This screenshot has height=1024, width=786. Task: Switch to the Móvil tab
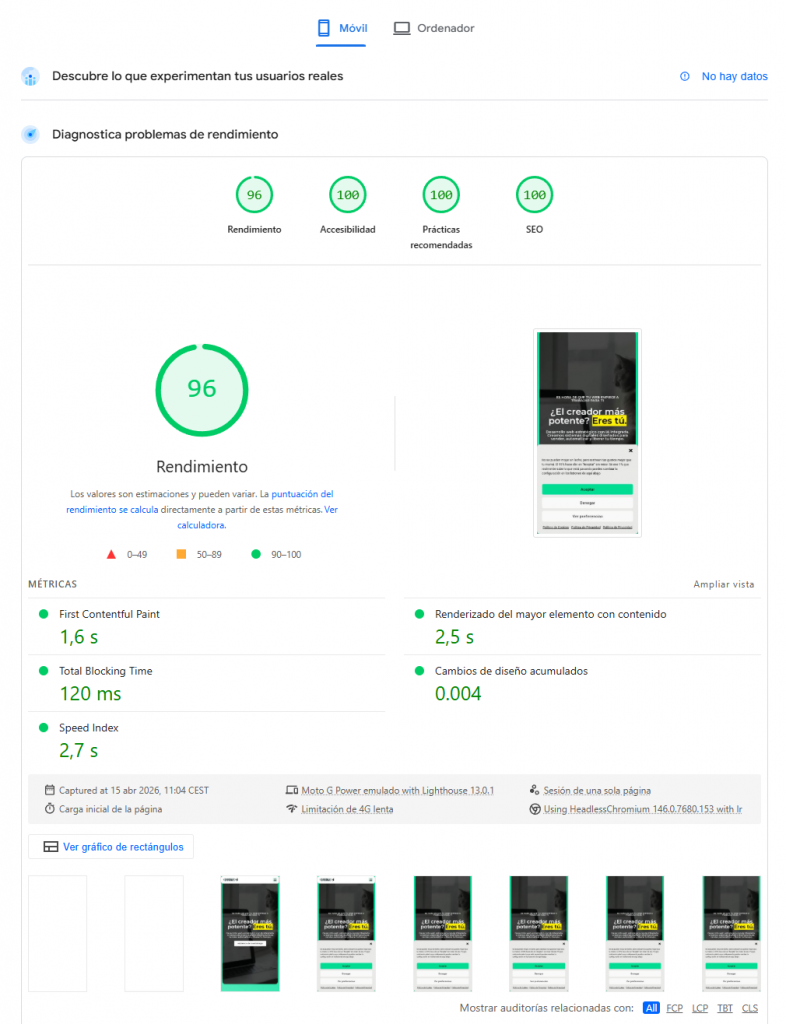342,28
